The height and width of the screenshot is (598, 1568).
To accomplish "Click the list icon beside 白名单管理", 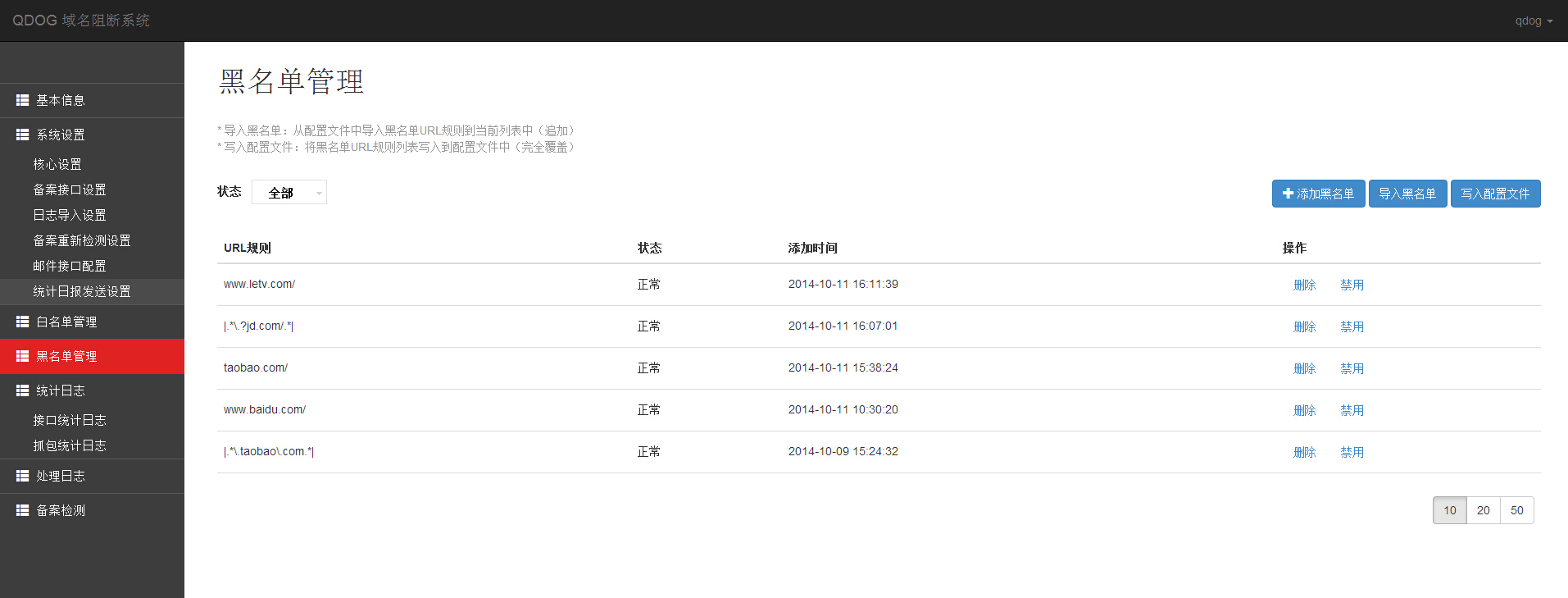I will click(23, 322).
